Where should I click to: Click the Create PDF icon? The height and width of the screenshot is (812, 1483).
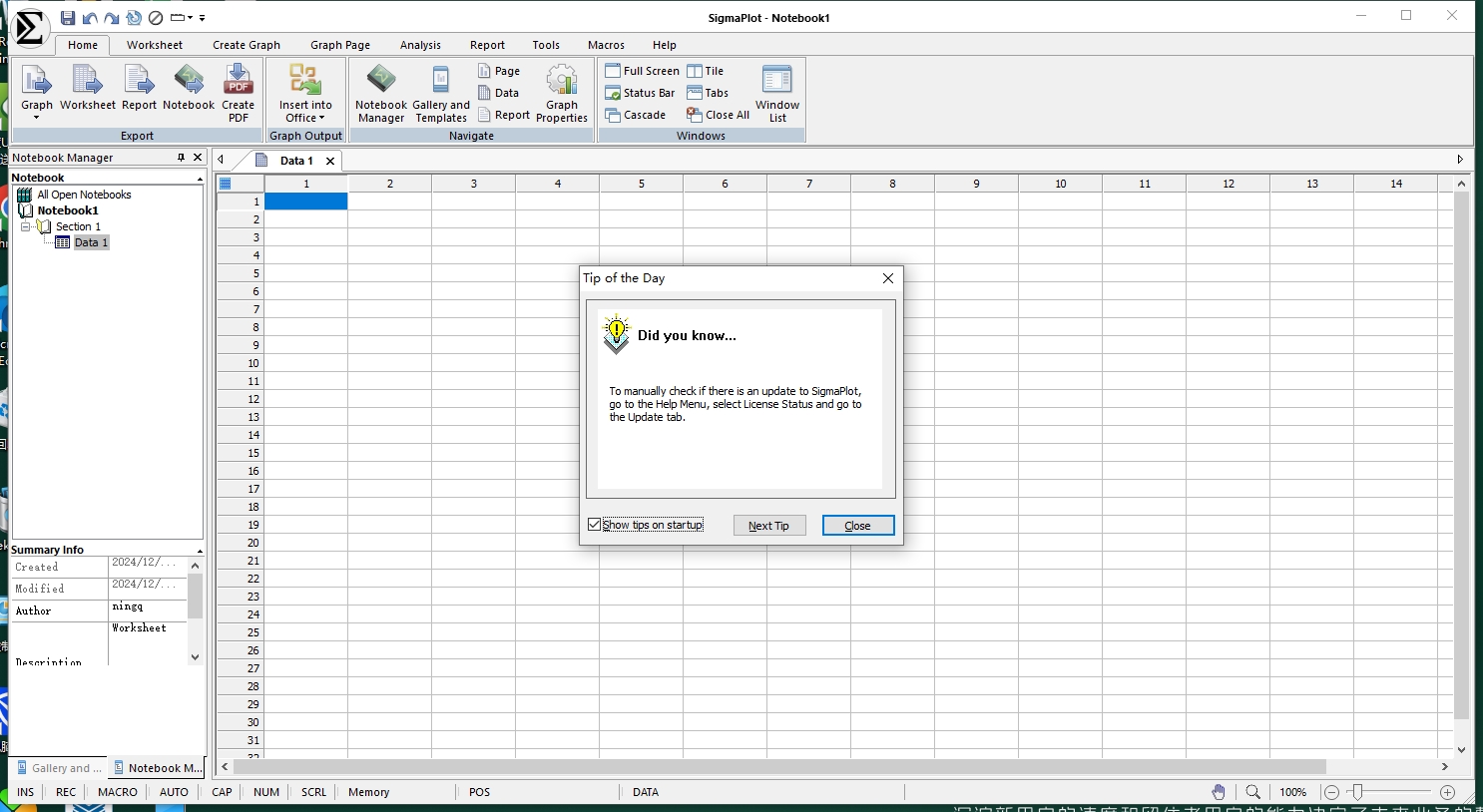pos(238,93)
